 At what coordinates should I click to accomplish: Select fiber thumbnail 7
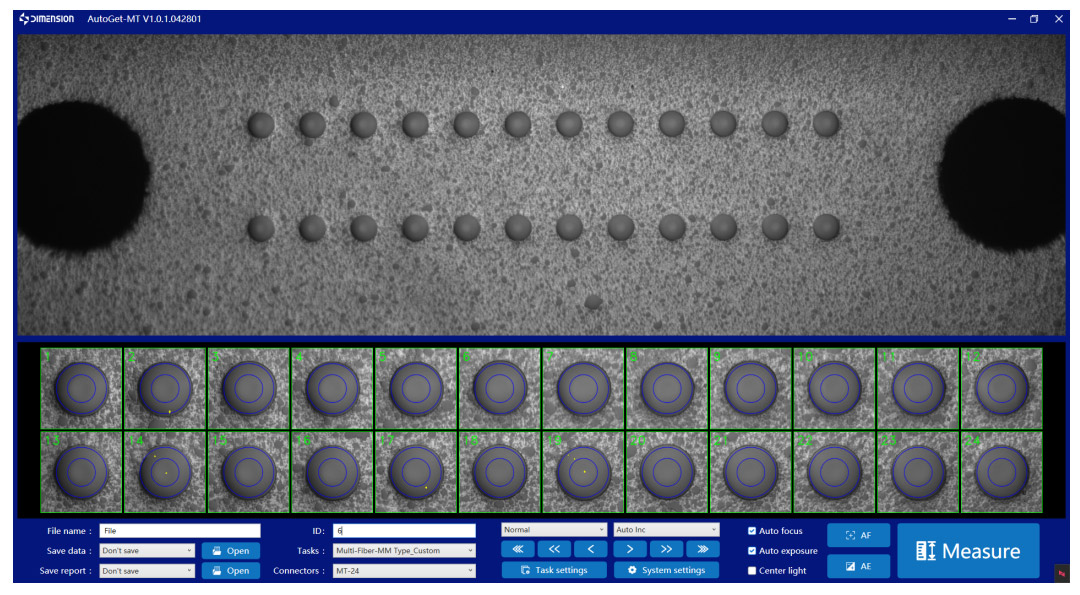coord(583,388)
